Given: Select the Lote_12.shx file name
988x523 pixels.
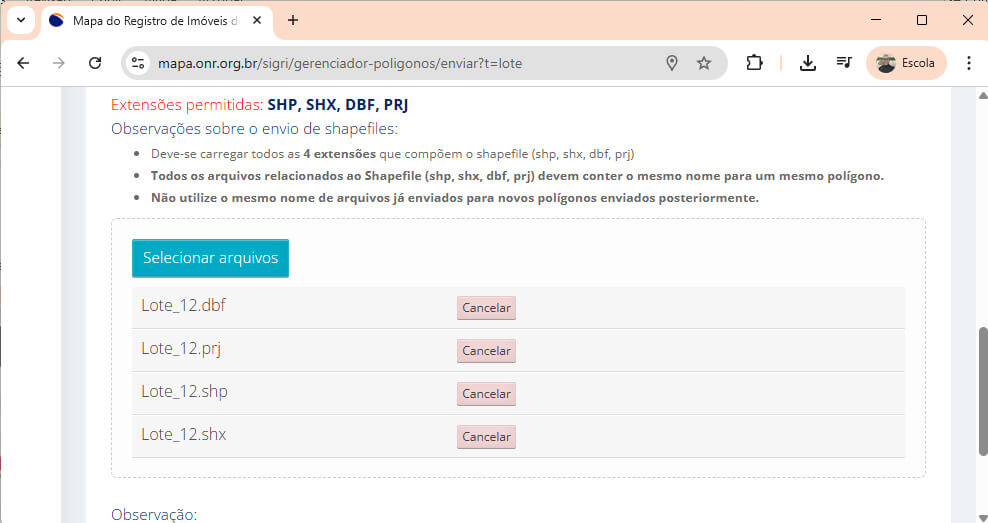Looking at the screenshot, I should point(184,434).
